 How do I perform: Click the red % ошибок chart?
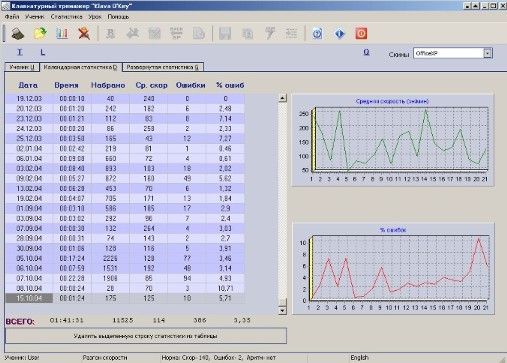click(393, 269)
